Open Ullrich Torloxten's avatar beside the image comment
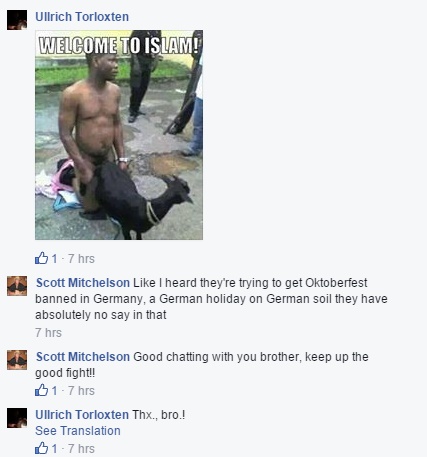427x457 pixels. pyautogui.click(x=17, y=20)
